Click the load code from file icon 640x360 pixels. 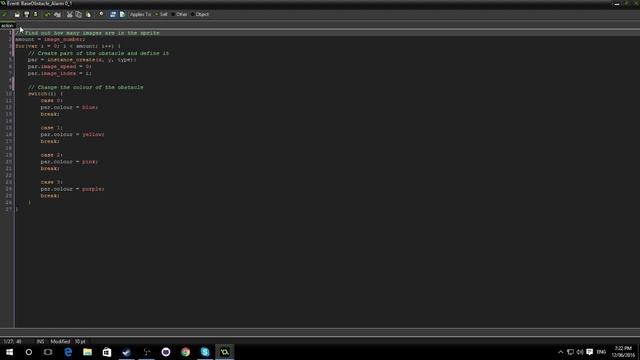click(x=17, y=14)
